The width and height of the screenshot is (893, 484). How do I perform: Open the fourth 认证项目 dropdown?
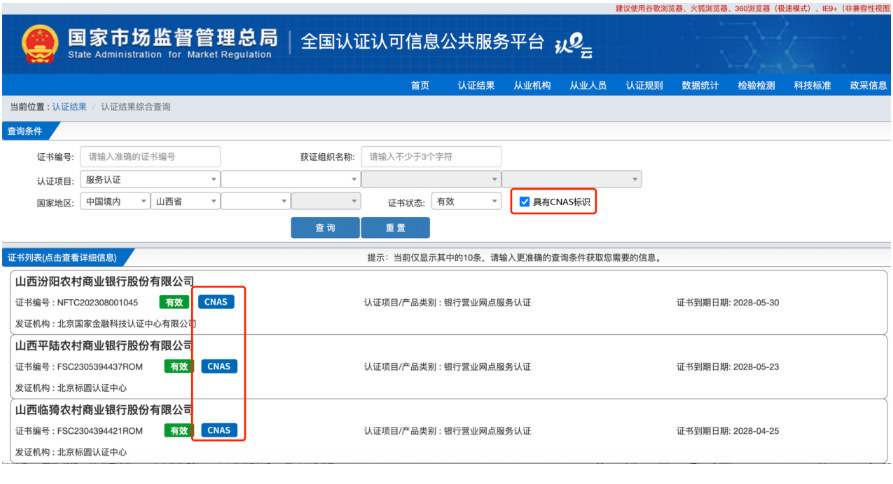pyautogui.click(x=572, y=179)
